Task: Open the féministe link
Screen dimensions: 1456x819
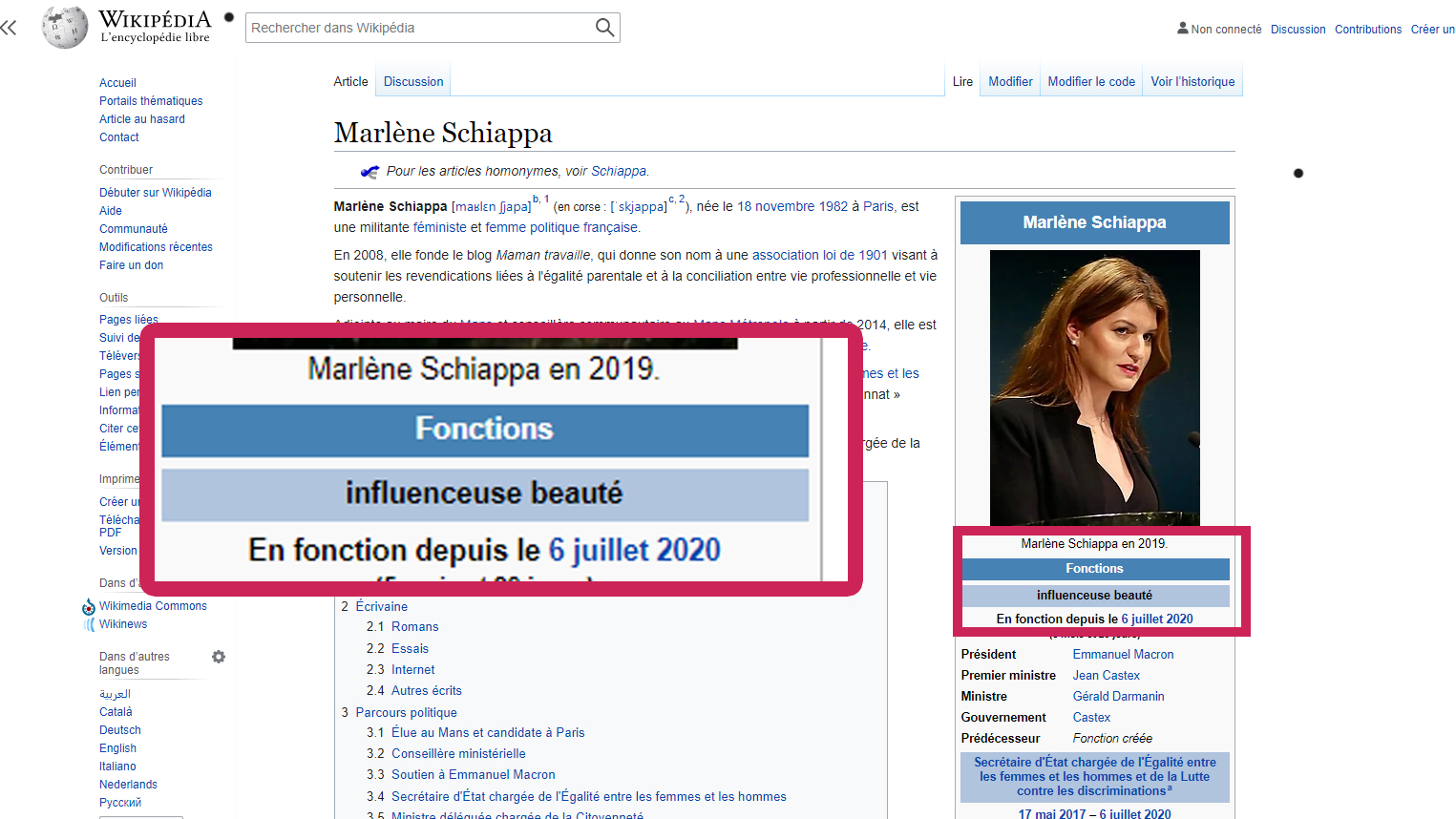Action: coord(440,227)
